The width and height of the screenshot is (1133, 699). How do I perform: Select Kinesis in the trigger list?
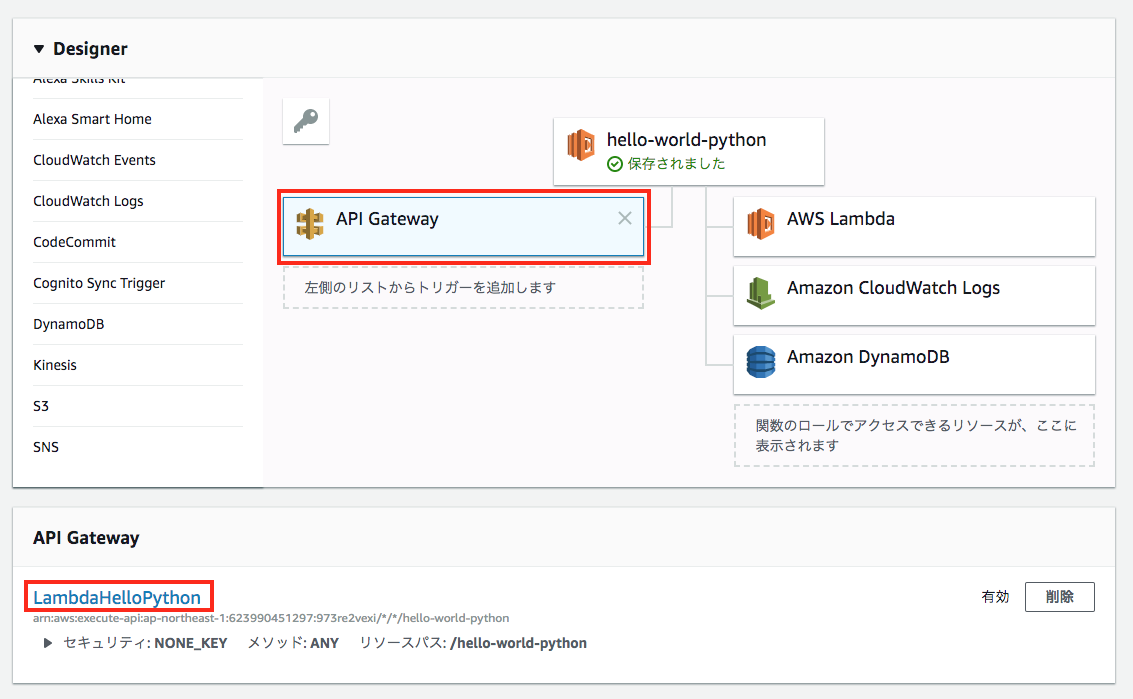click(55, 364)
